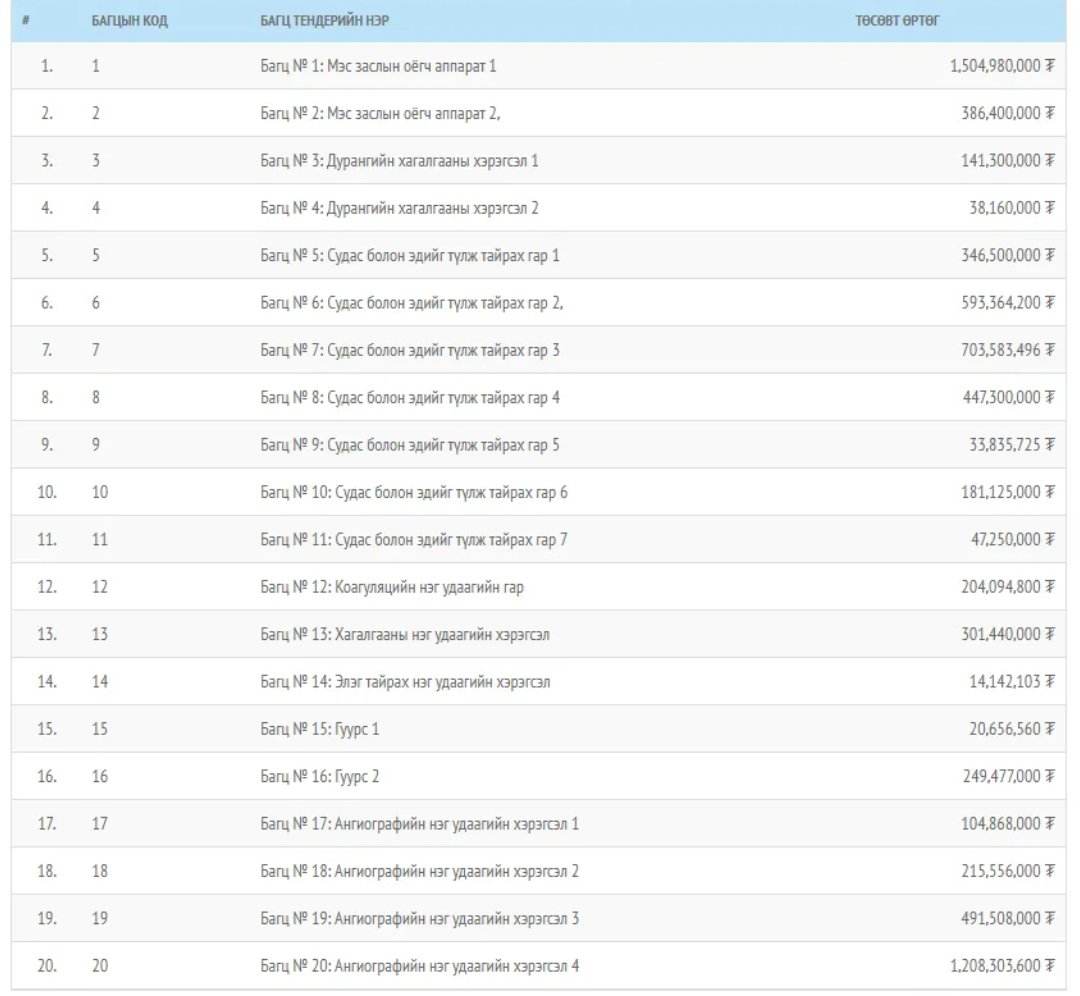Screen dimensions: 1080x996
Task: Select Багц № 3: Дурангийн хагалгааны хэрэгсэл 1
Action: coord(399,161)
